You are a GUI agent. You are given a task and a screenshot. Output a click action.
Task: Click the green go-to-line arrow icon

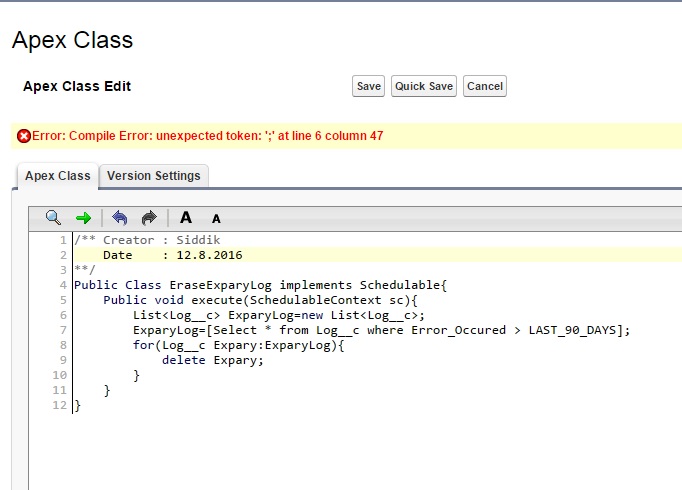pyautogui.click(x=83, y=217)
